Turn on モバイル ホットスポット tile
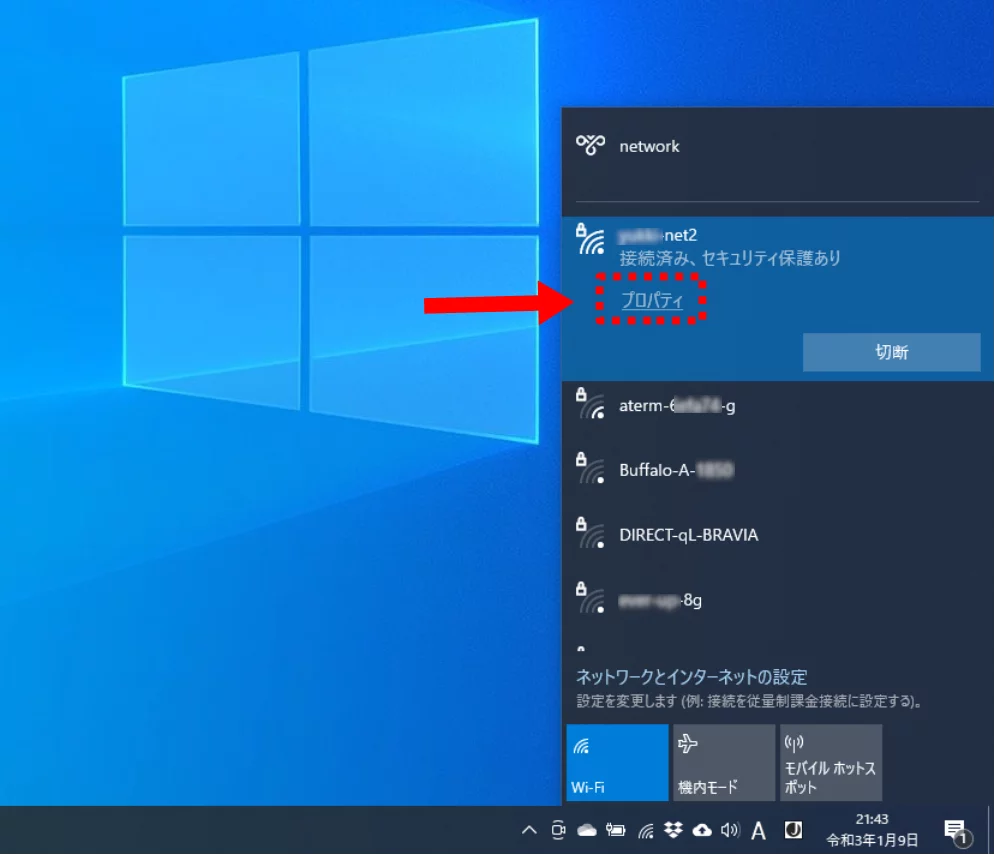Viewport: 996px width, 855px height. point(830,763)
